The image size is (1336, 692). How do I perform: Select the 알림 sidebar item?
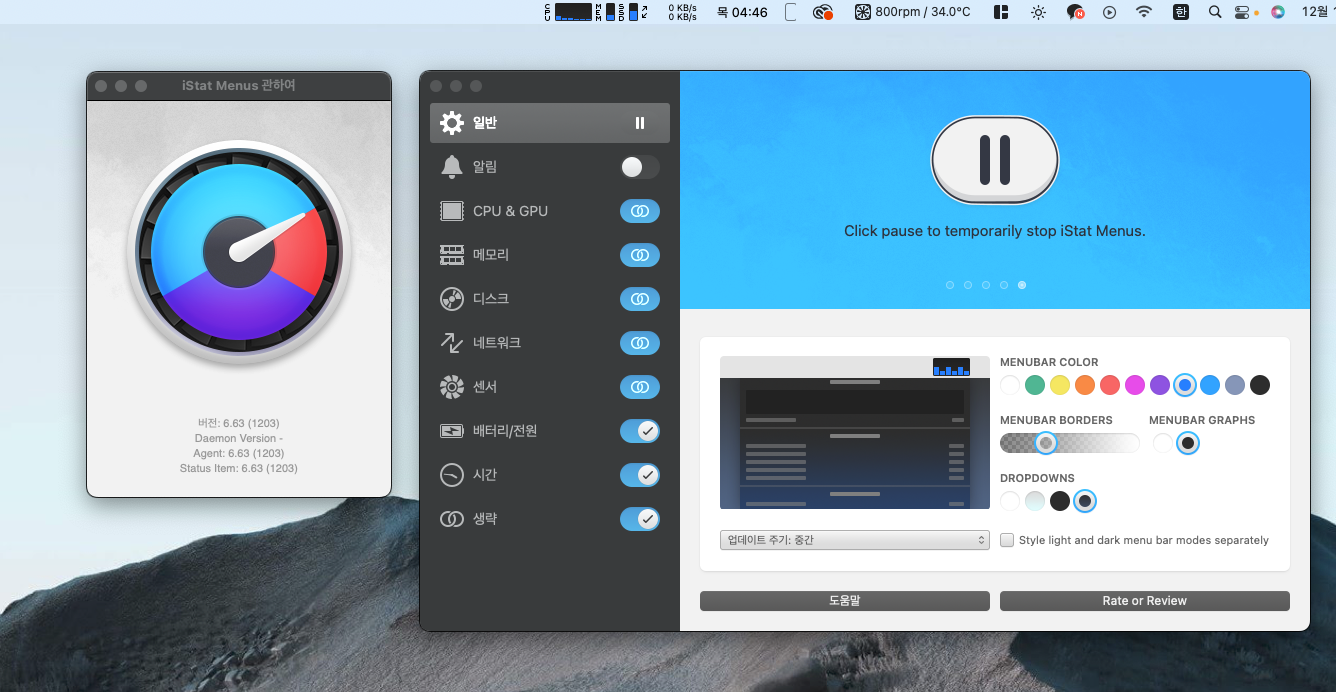(550, 167)
